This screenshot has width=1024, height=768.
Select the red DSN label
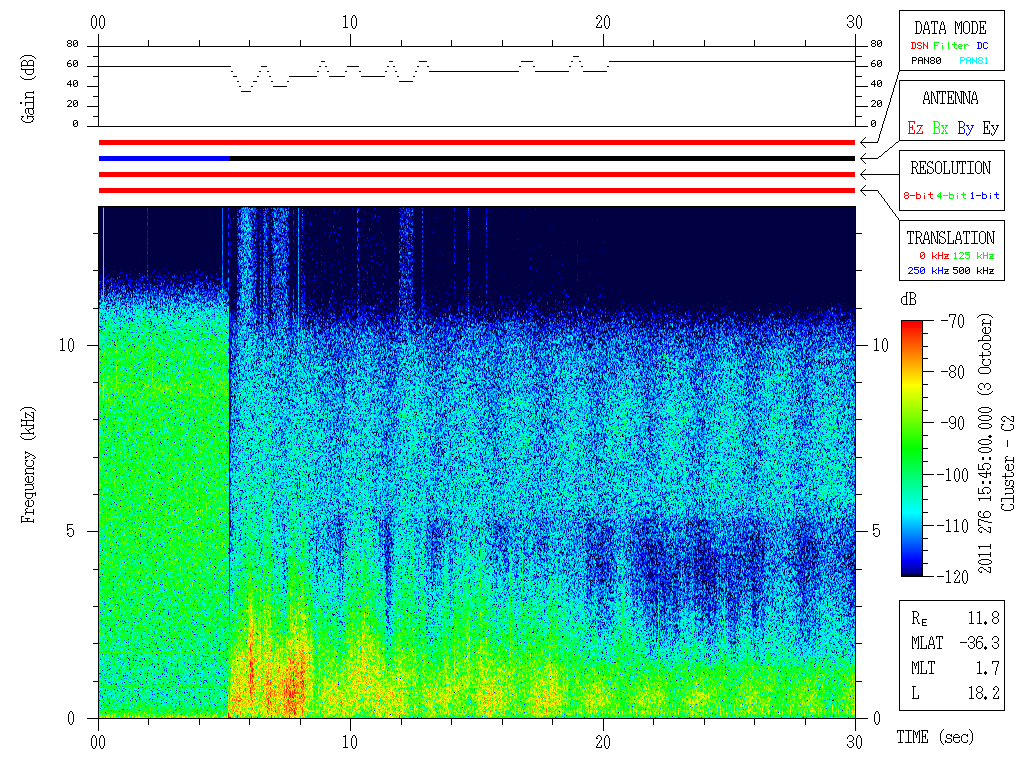click(x=919, y=46)
